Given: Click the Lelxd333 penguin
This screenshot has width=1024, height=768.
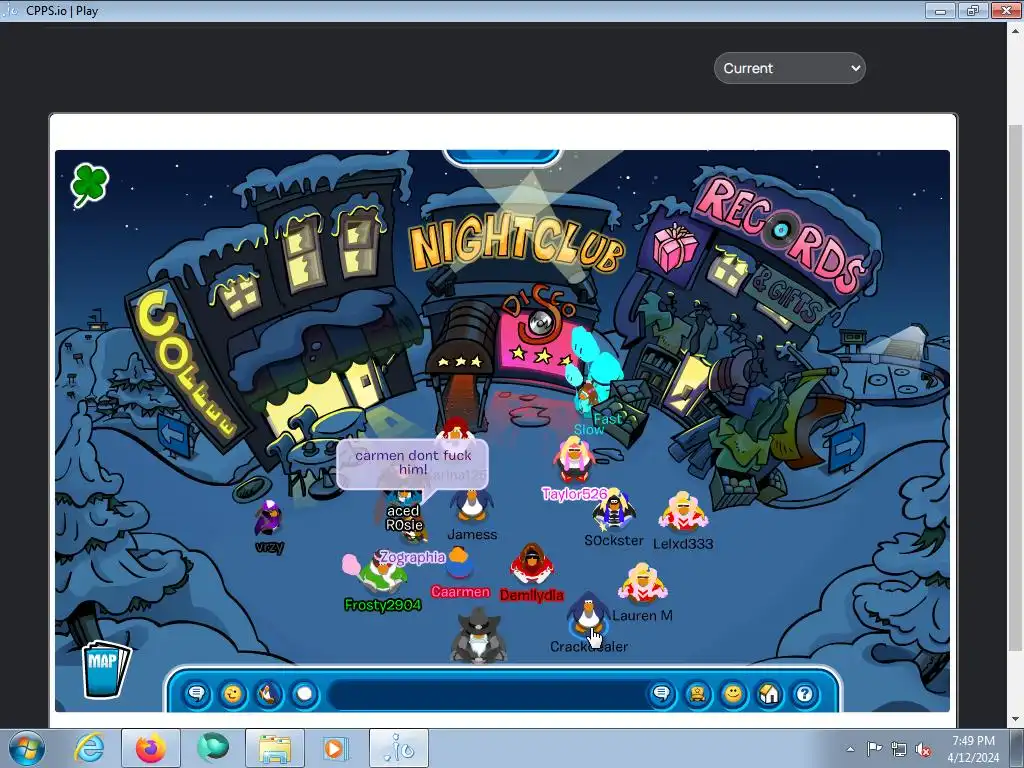Looking at the screenshot, I should 683,513.
